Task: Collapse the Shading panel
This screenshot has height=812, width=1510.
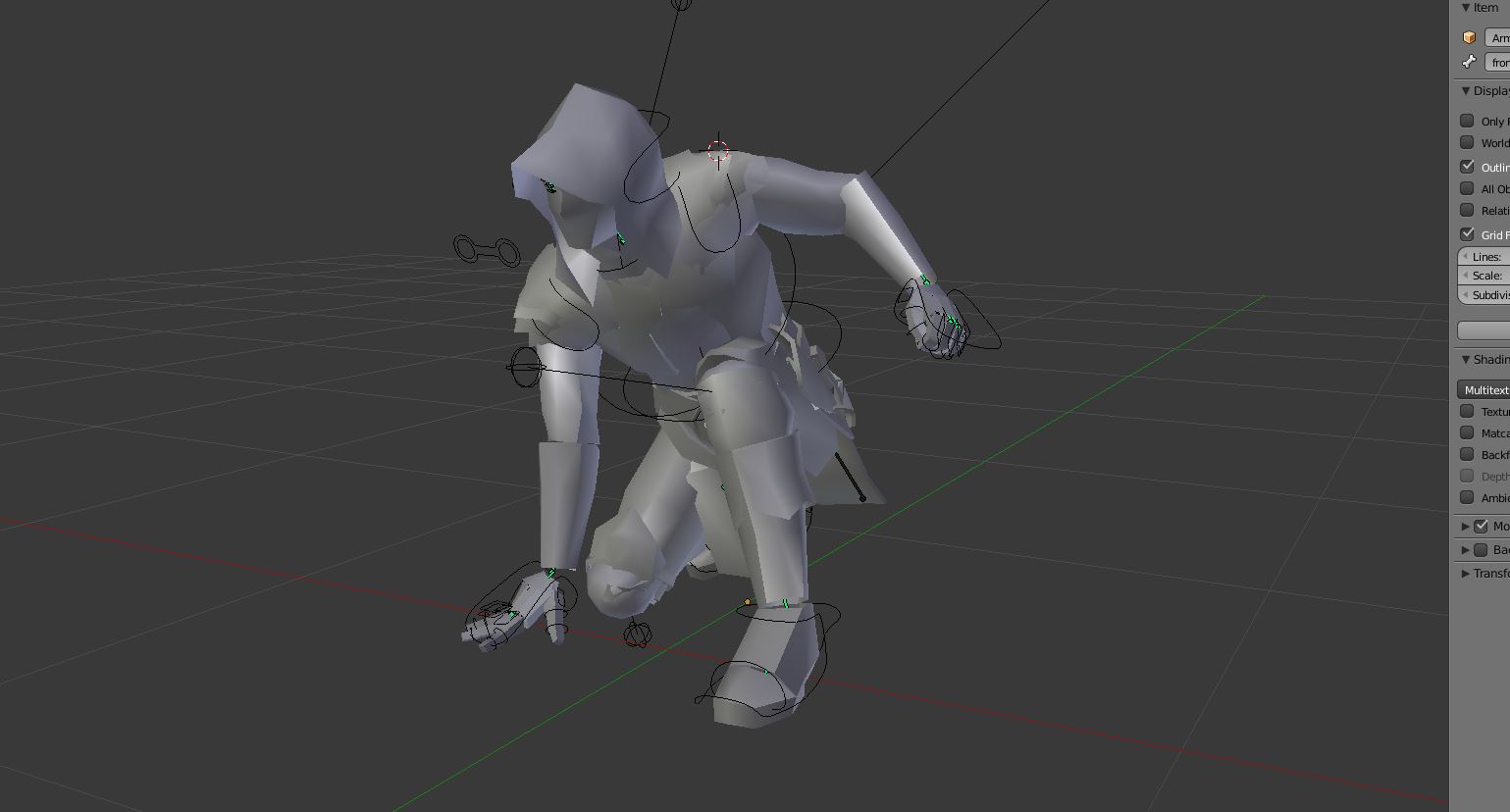Action: coord(1466,360)
